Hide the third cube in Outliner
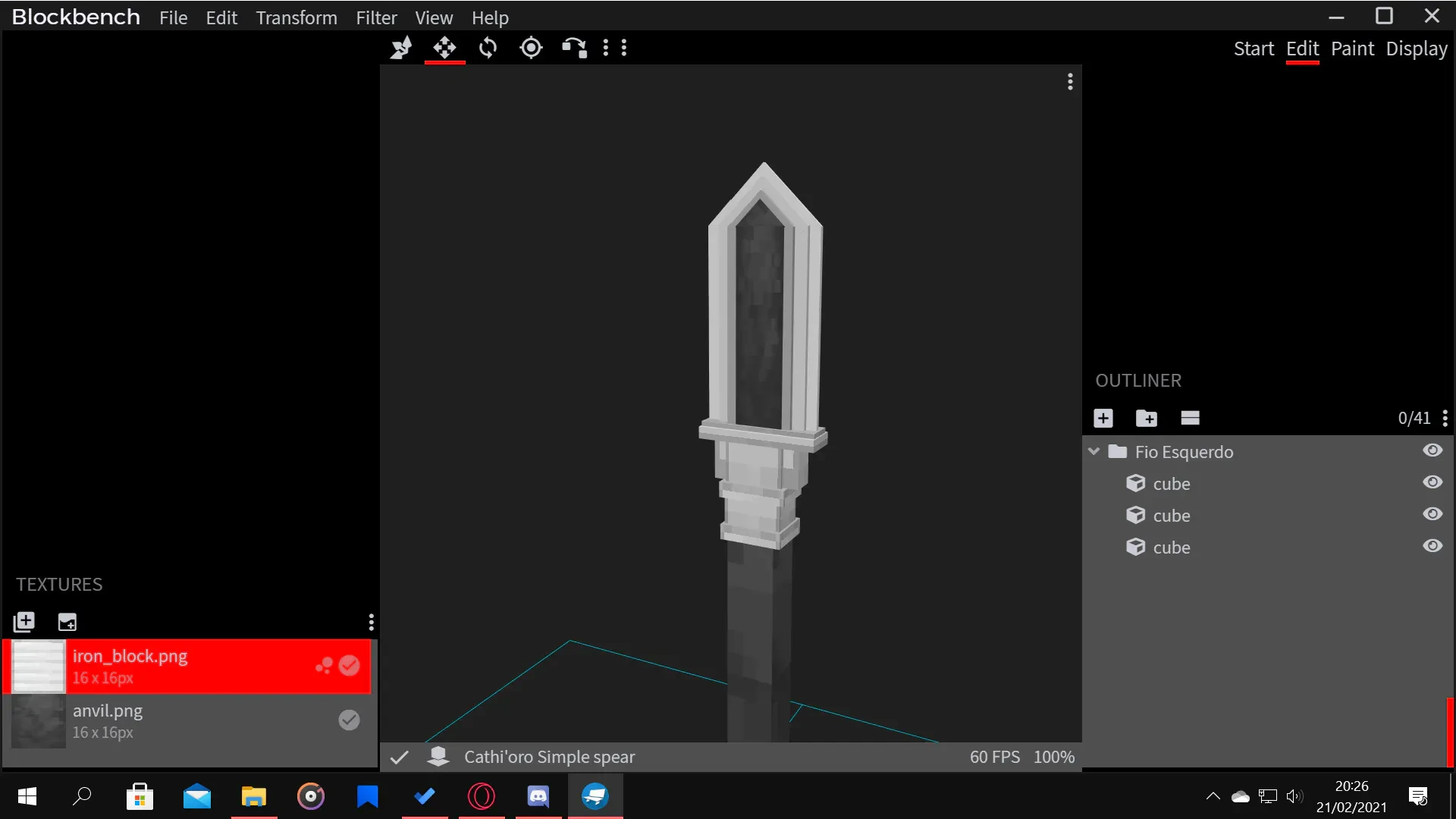The height and width of the screenshot is (819, 1456). tap(1432, 546)
